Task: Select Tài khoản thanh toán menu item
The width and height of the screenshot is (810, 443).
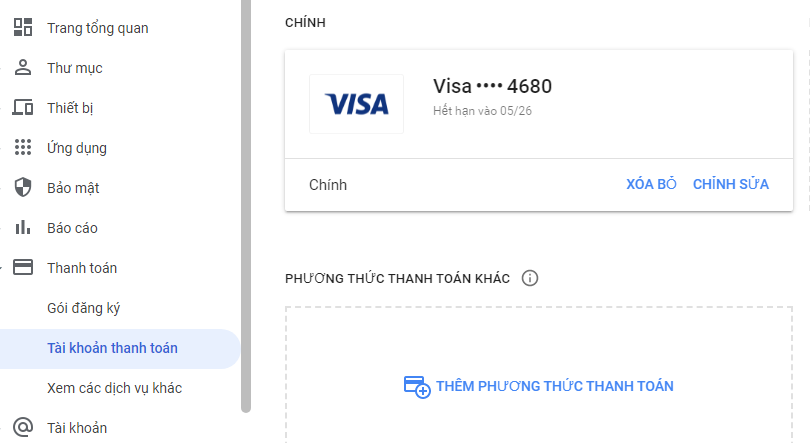Action: point(112,348)
